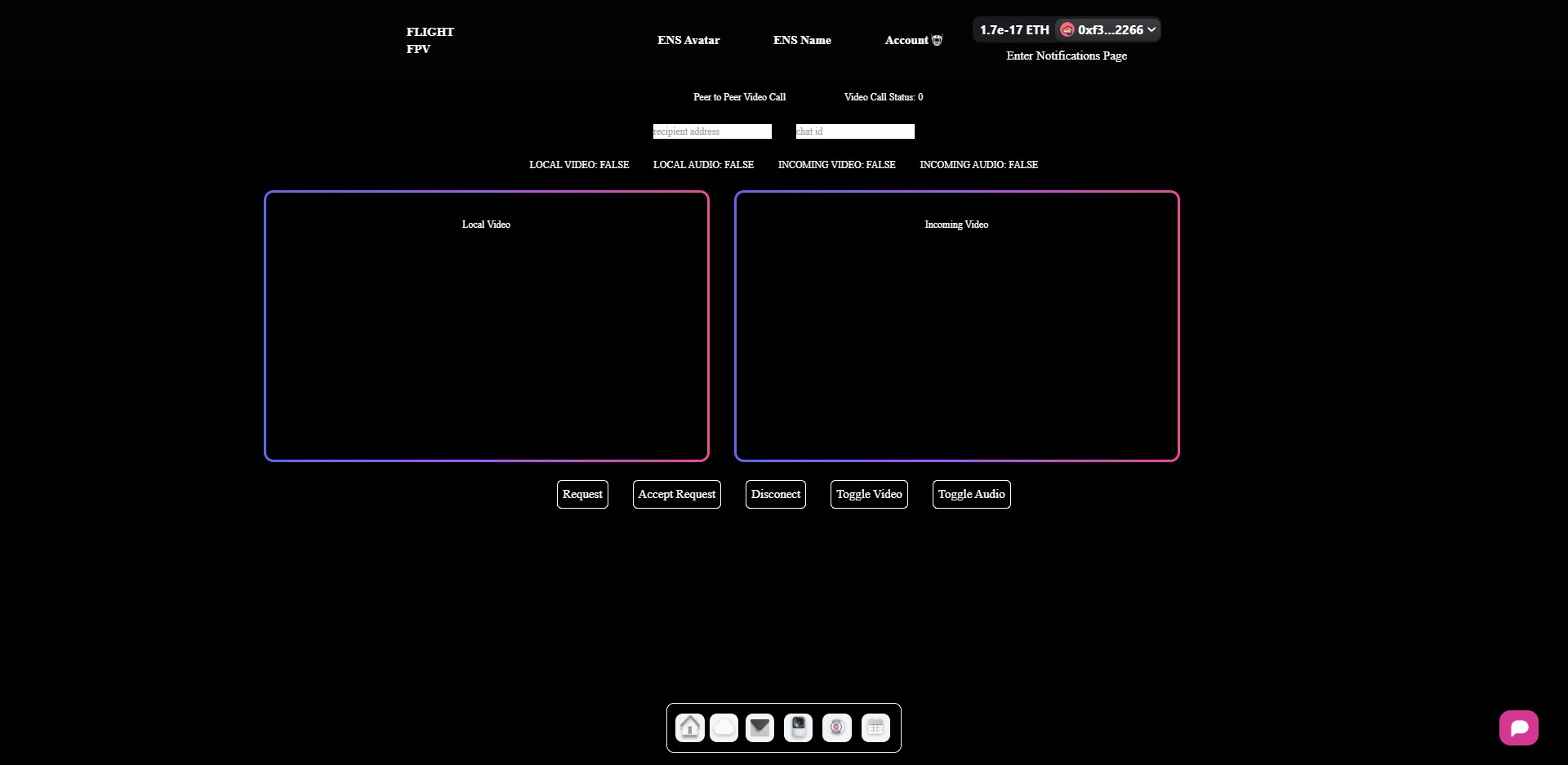Select the cloud icon in bottom dock
The height and width of the screenshot is (765, 1568).
724,727
